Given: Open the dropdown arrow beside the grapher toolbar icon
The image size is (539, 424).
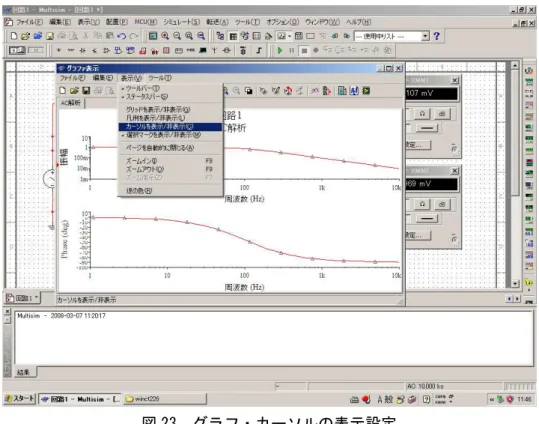Looking at the screenshot, I should (x=290, y=36).
